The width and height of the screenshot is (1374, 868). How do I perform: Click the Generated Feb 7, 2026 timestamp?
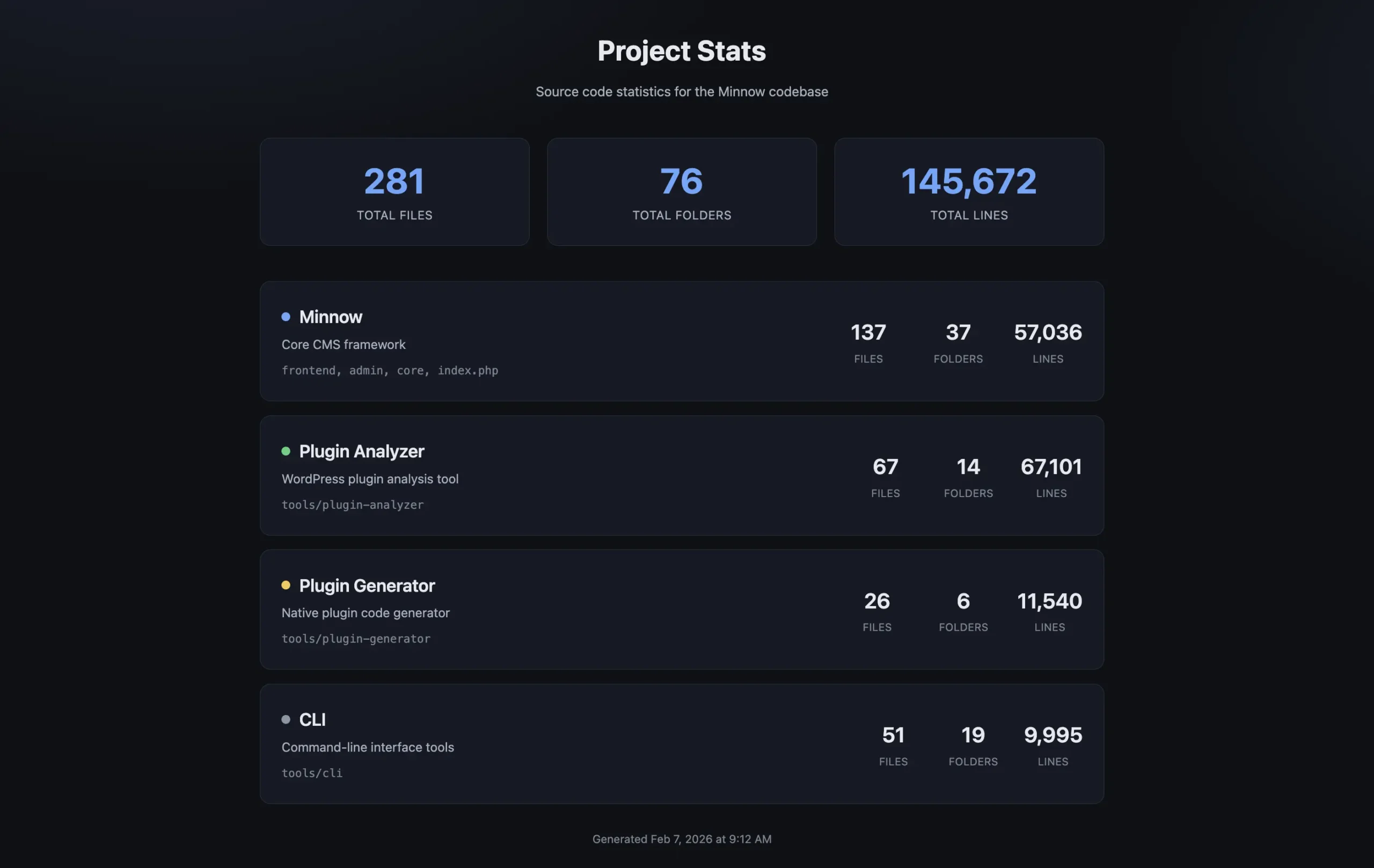[x=681, y=839]
